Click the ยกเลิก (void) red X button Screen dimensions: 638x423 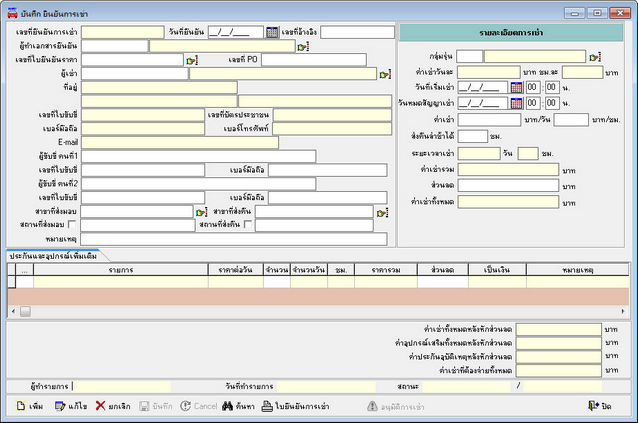point(113,406)
